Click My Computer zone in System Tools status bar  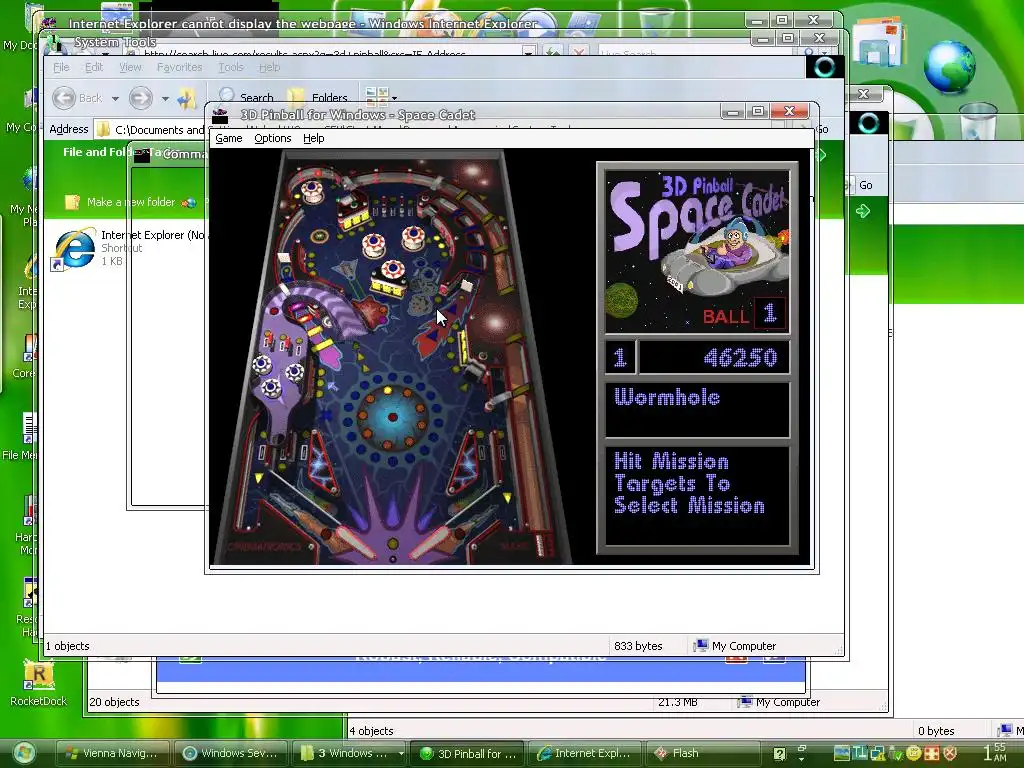[735, 646]
